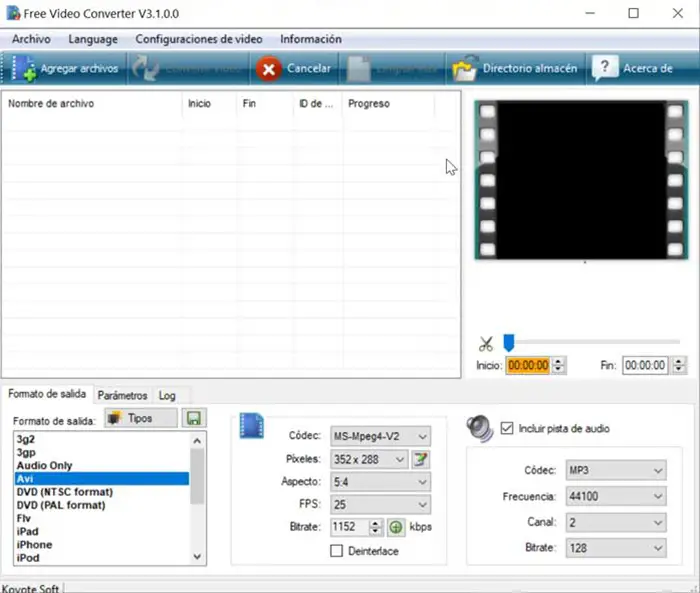700x593 pixels.
Task: Toggle the Deinterlace checkbox
Action: [x=337, y=551]
